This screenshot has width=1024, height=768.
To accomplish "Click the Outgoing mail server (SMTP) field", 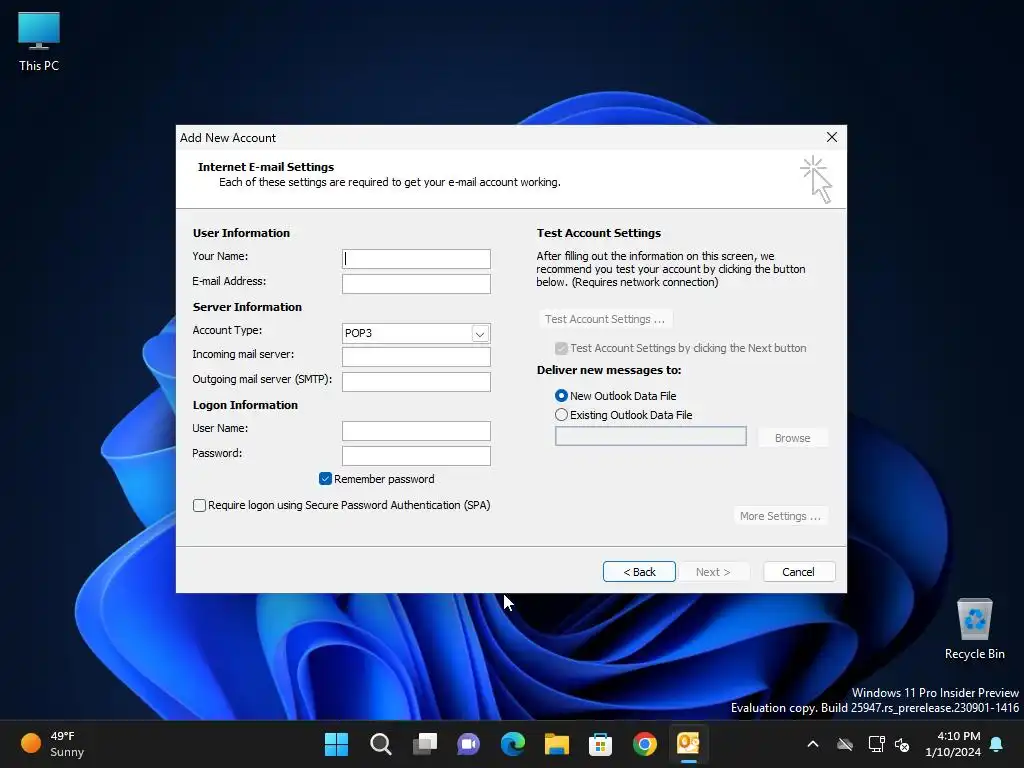I will (416, 381).
